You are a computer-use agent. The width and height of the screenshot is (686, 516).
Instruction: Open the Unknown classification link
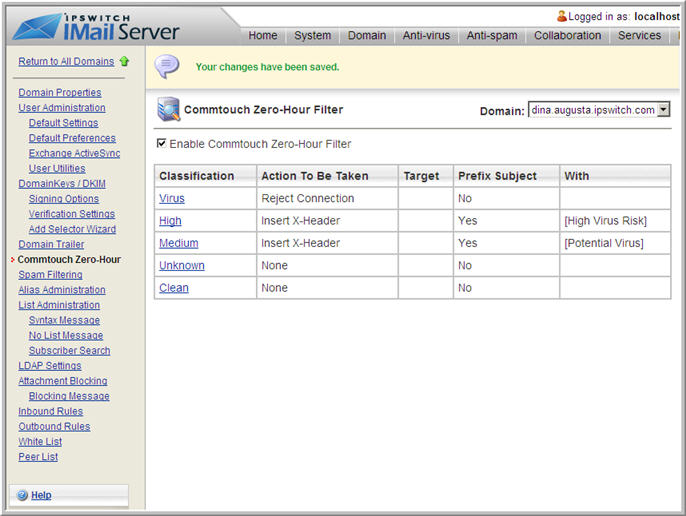click(182, 266)
